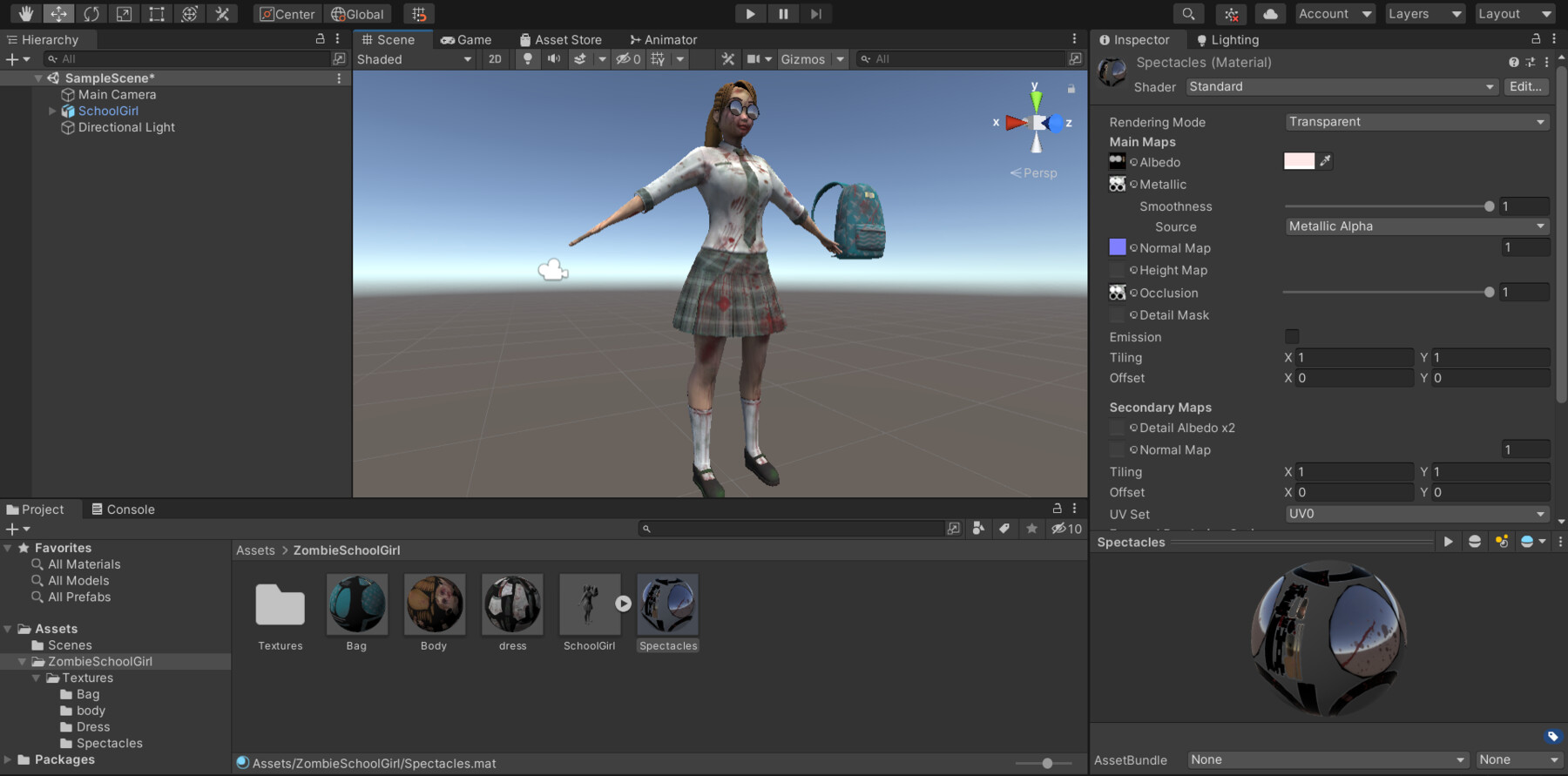
Task: Switch to Console tab
Action: [x=123, y=509]
